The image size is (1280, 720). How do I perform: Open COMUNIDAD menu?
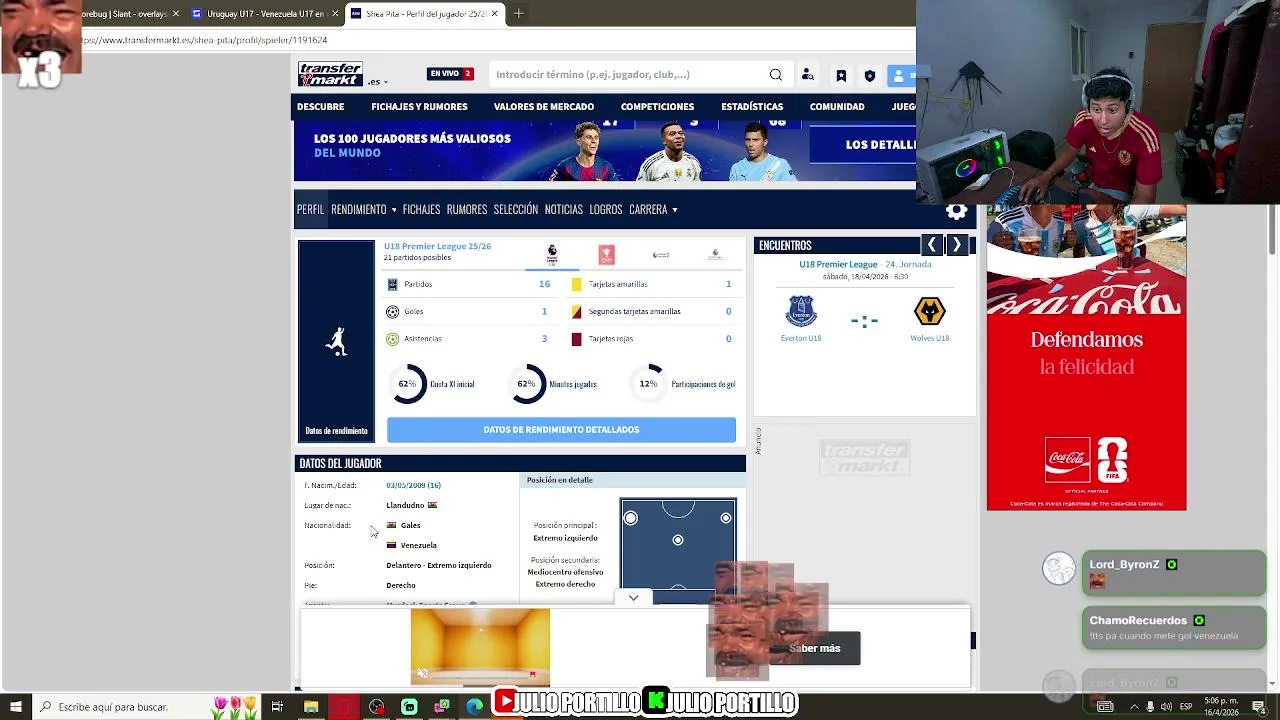pos(837,106)
